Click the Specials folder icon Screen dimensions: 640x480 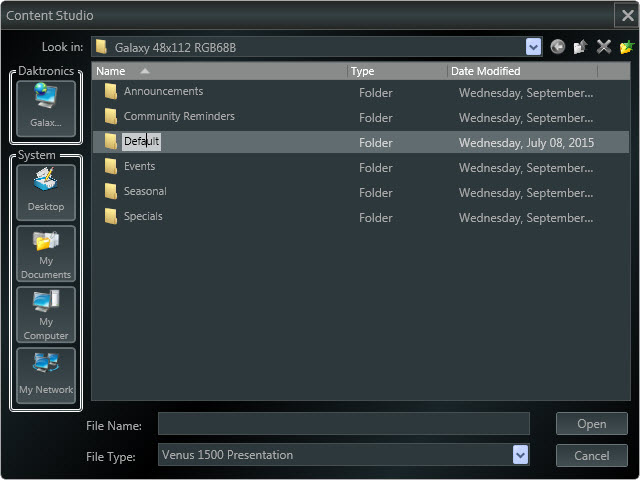point(111,216)
